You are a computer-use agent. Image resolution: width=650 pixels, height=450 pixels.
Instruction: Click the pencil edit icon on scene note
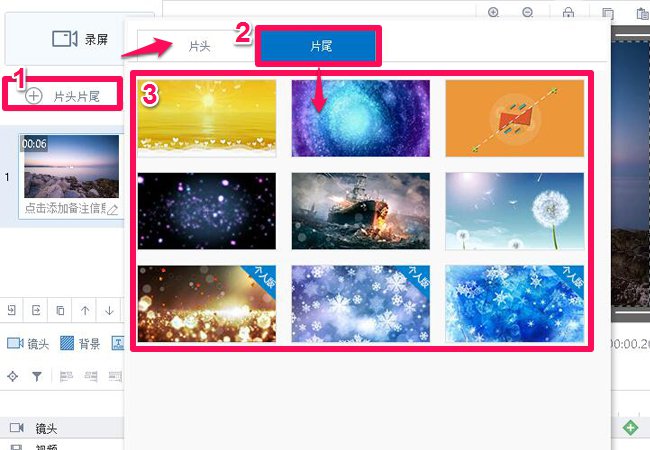pyautogui.click(x=112, y=210)
